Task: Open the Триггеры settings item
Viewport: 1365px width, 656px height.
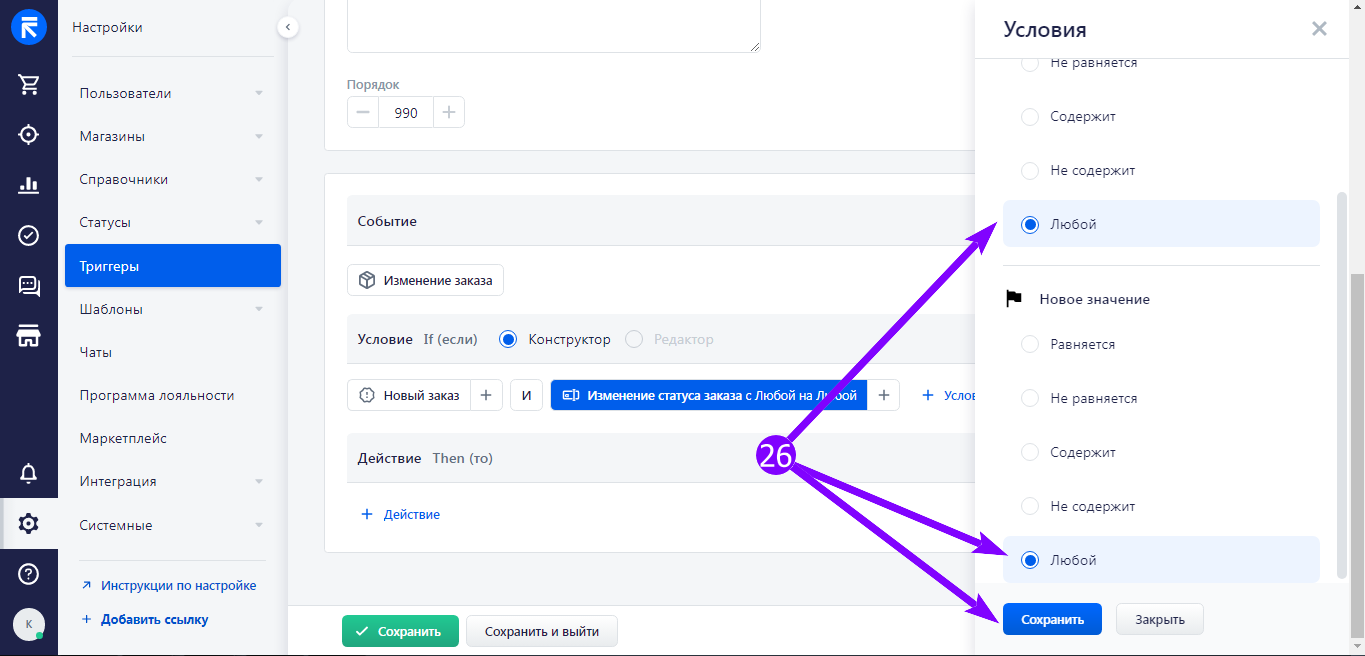Action: [173, 266]
